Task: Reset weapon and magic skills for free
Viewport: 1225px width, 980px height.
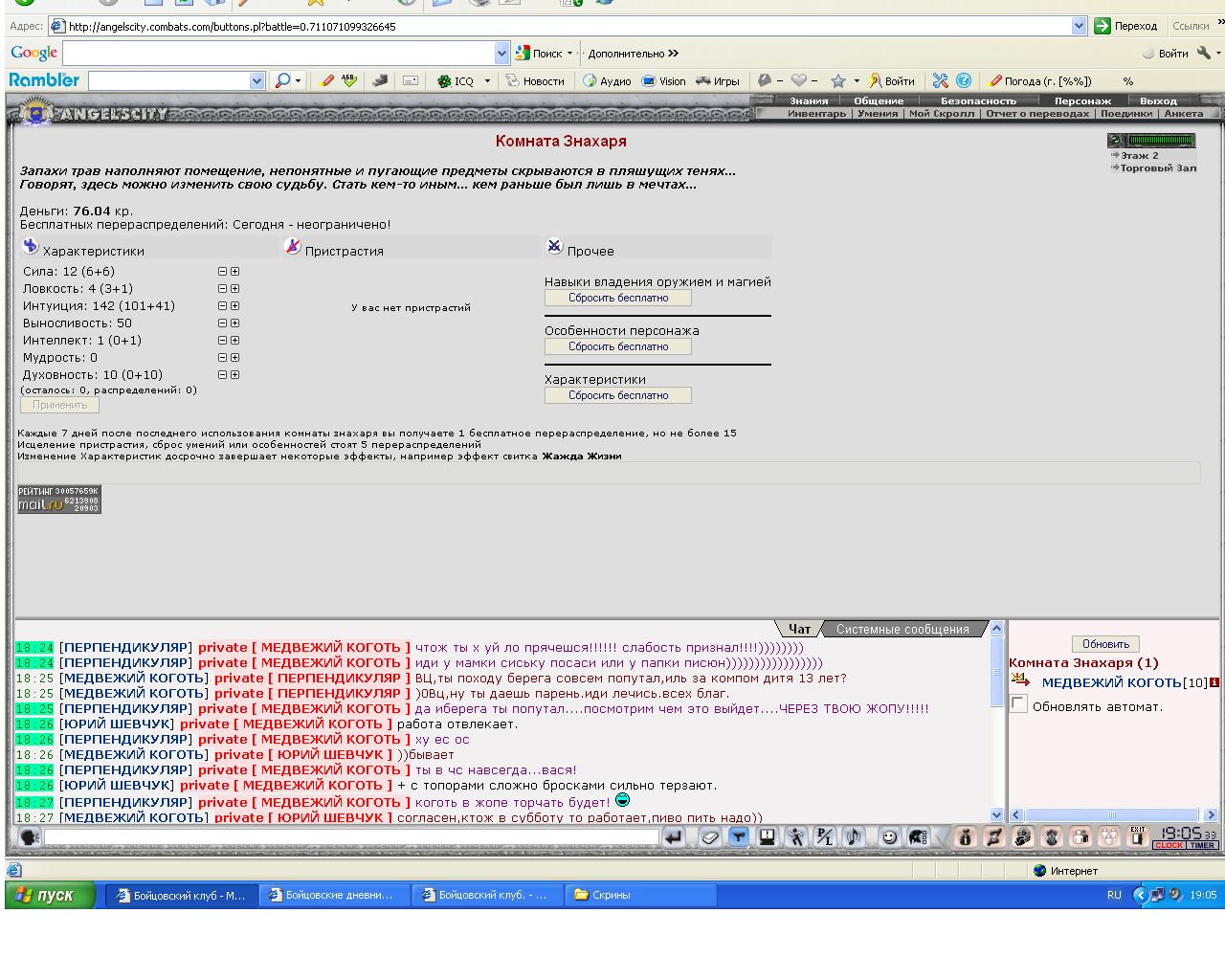Action: [618, 298]
